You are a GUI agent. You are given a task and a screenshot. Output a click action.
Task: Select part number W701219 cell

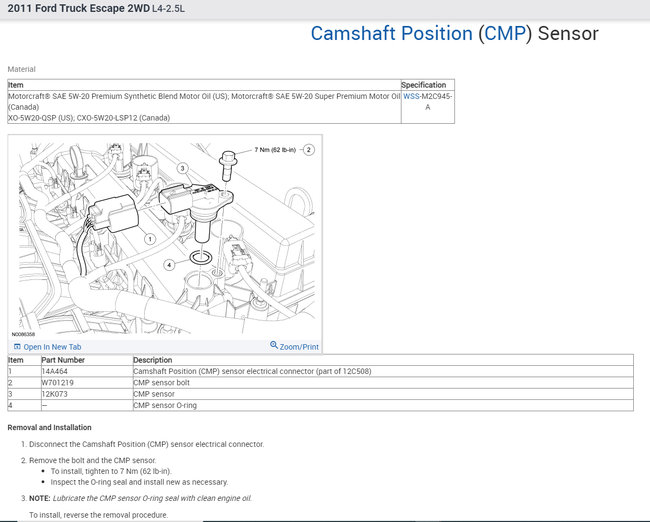[87, 383]
